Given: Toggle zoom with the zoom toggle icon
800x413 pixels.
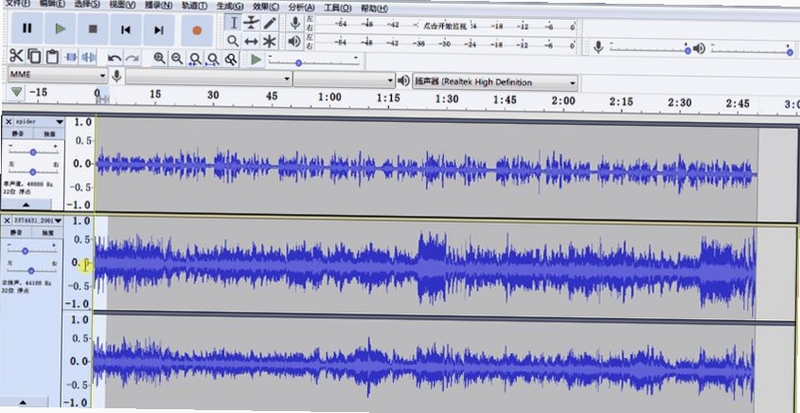Looking at the screenshot, I should tap(231, 60).
